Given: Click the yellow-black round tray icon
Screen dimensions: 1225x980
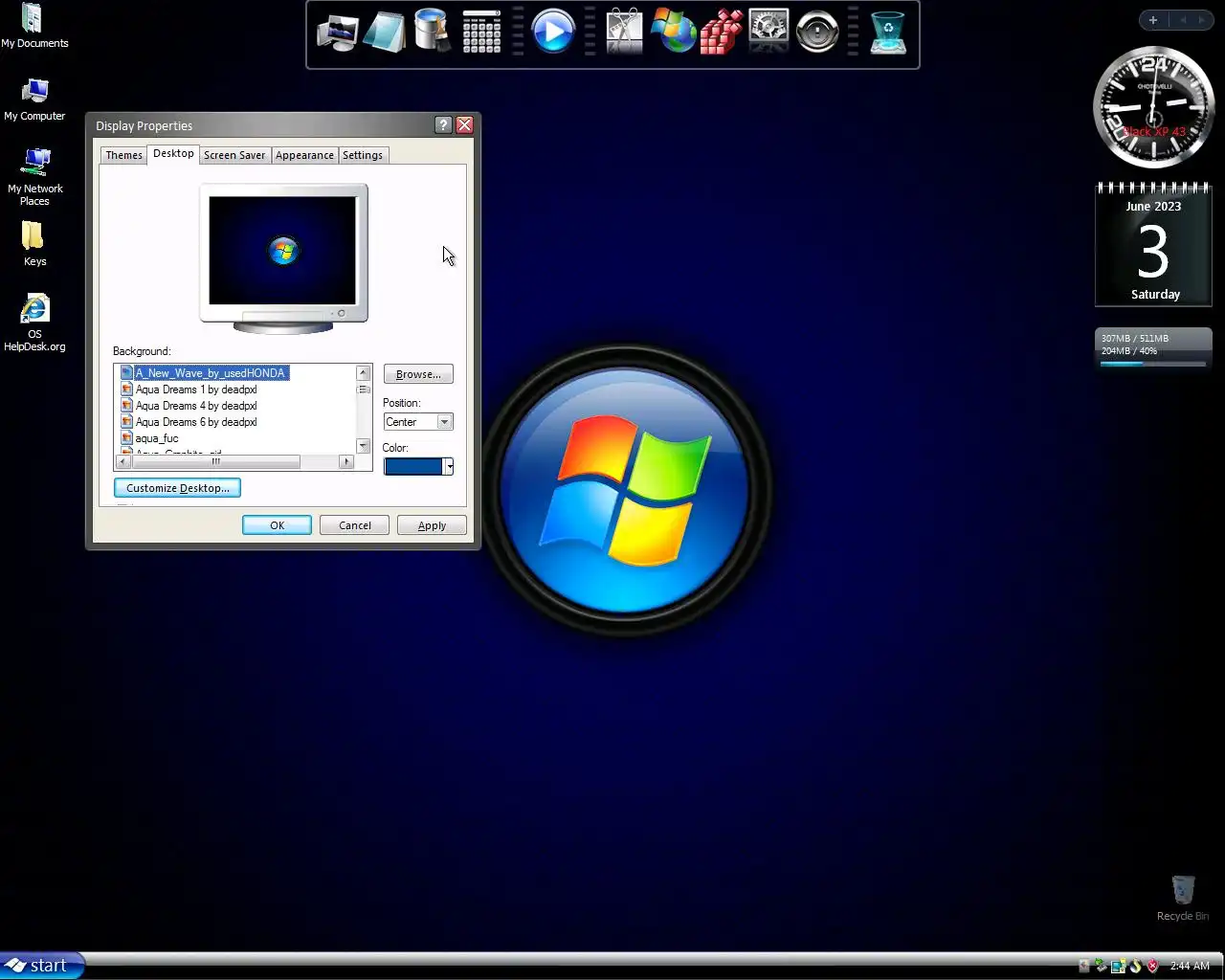Looking at the screenshot, I should 1135,966.
